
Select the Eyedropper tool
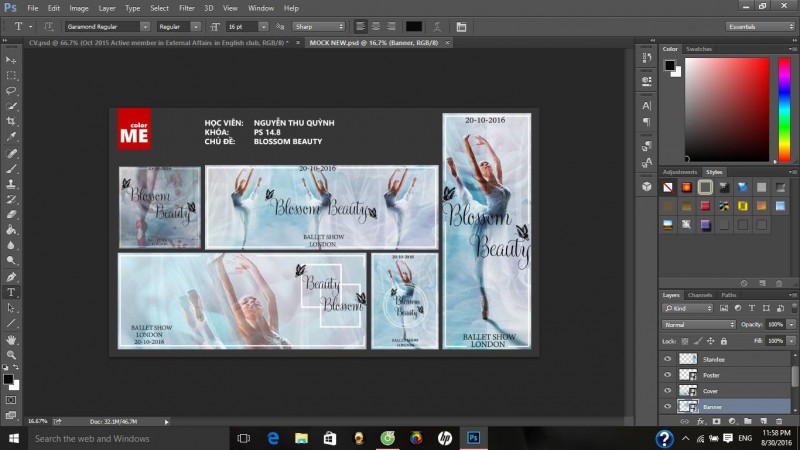point(11,137)
